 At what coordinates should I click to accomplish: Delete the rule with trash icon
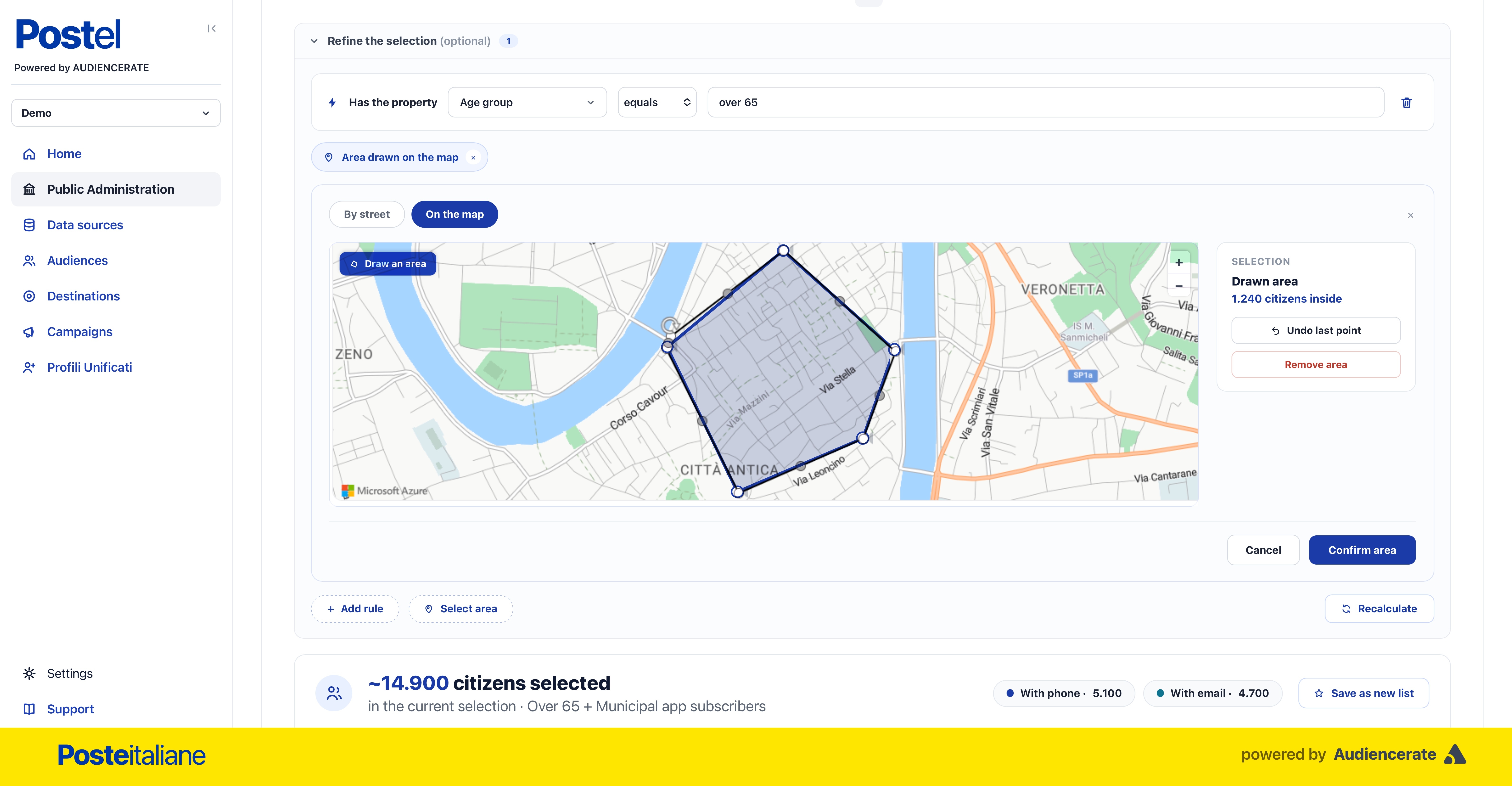coord(1407,103)
